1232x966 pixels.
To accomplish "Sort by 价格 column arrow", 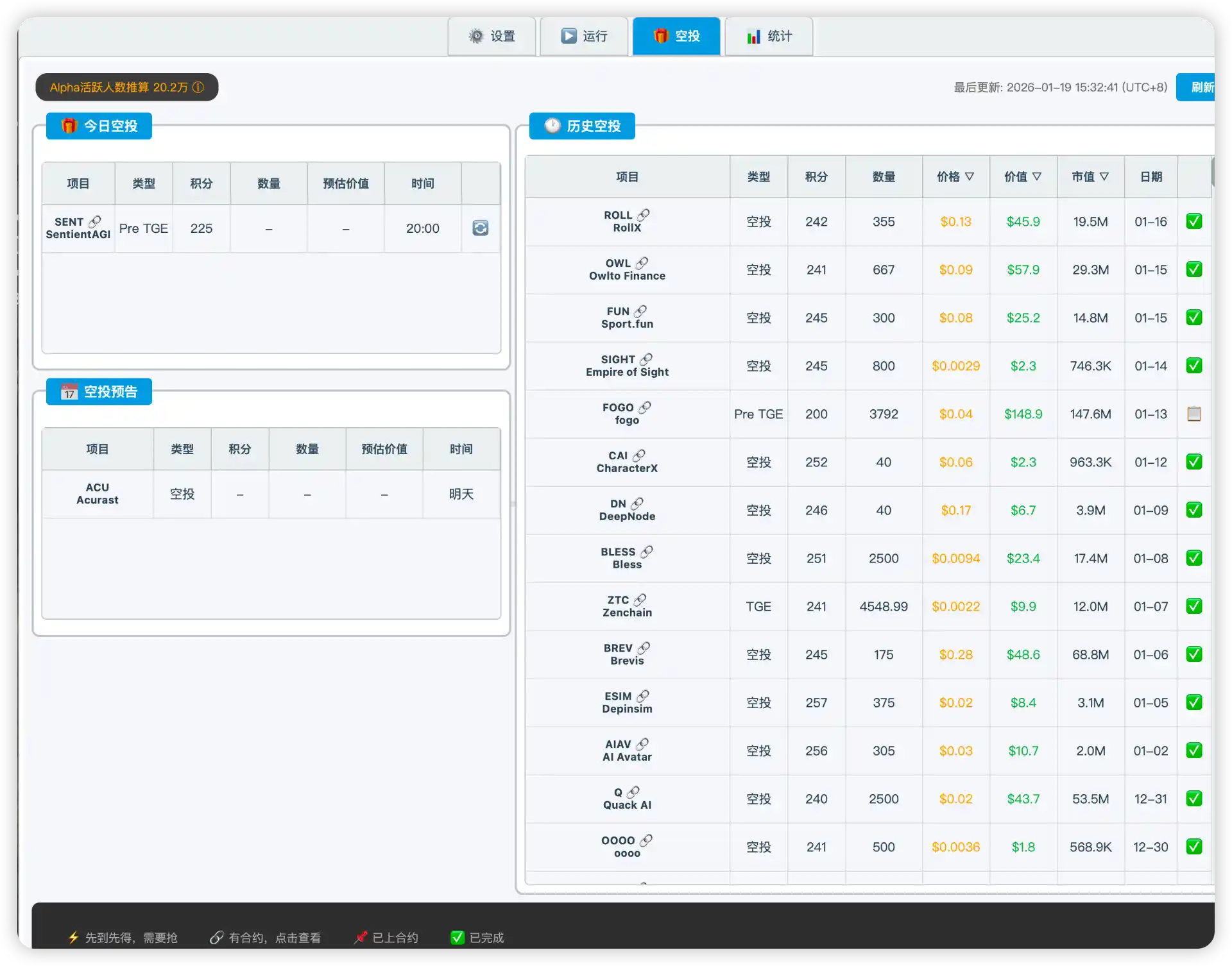I will pyautogui.click(x=970, y=176).
